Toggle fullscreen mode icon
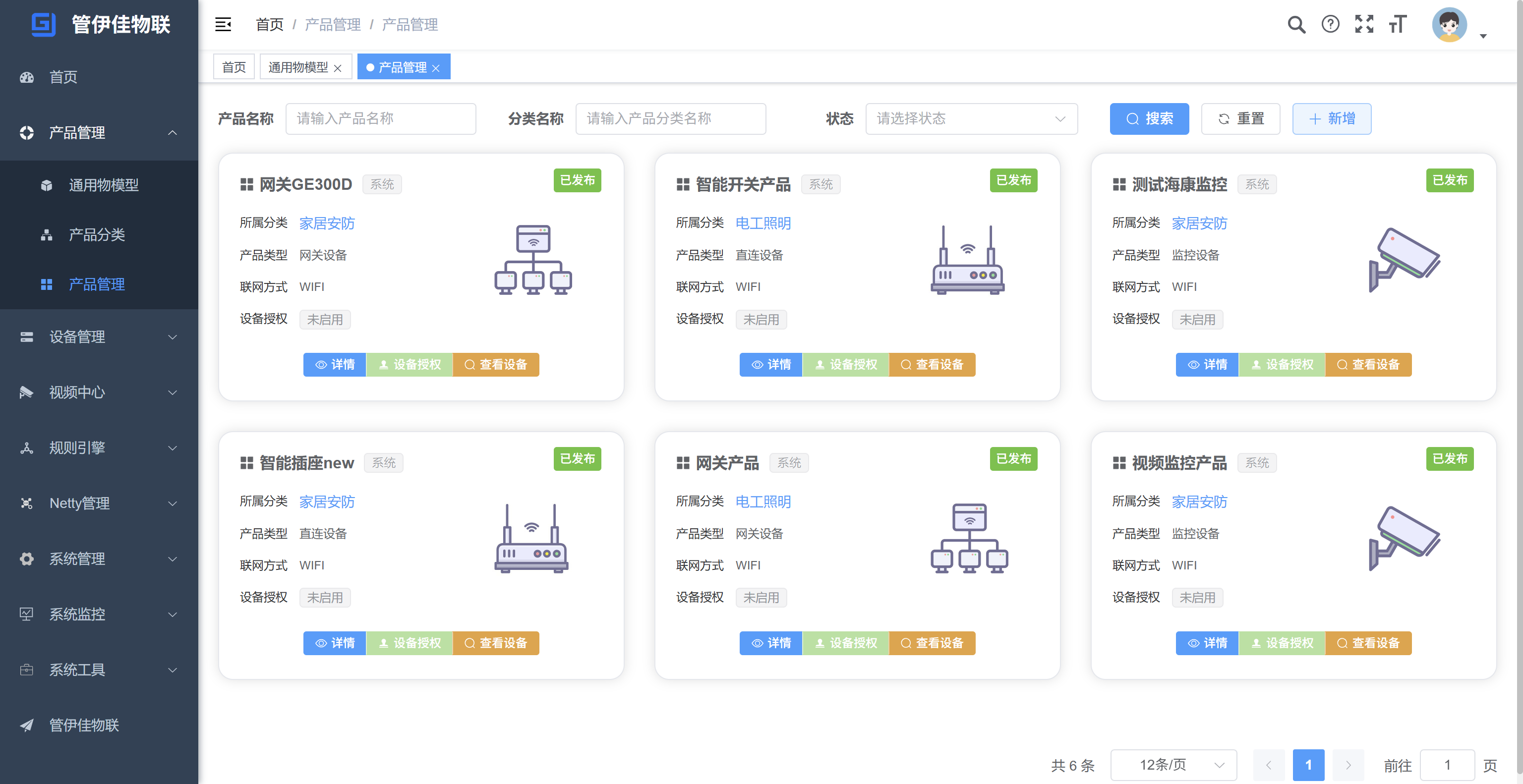1523x784 pixels. [1364, 24]
